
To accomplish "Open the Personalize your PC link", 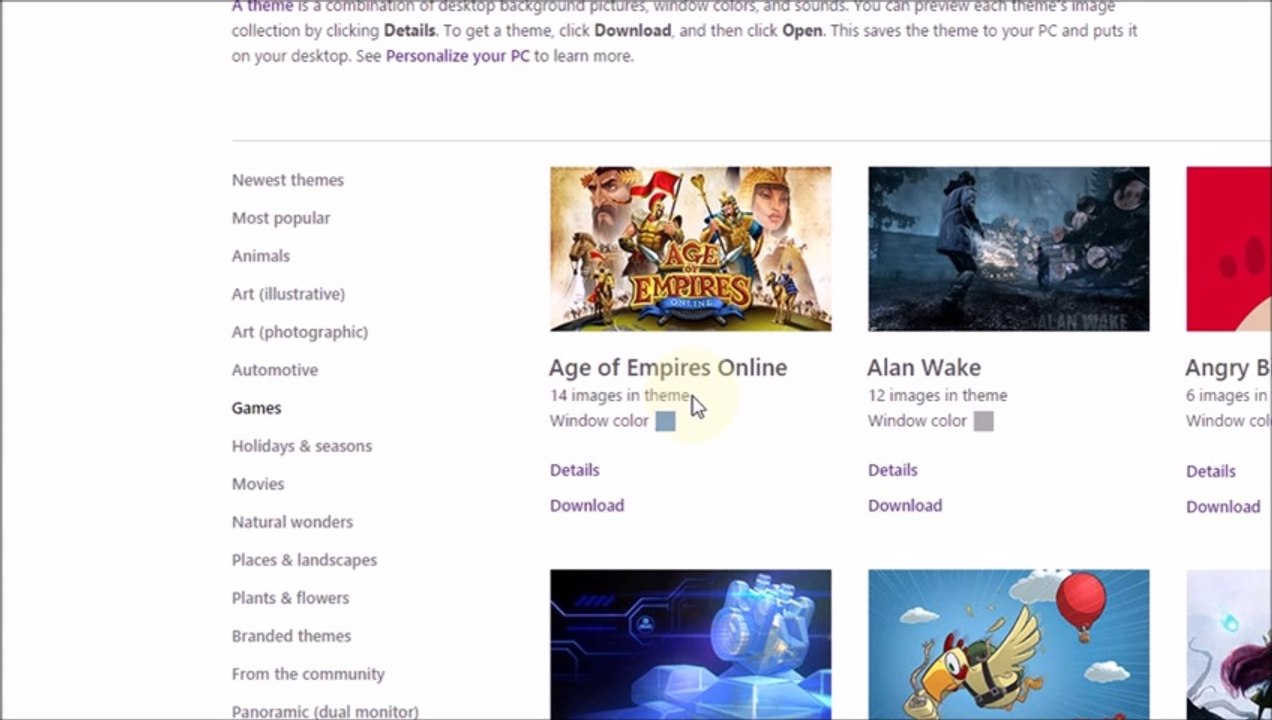I will 458,56.
